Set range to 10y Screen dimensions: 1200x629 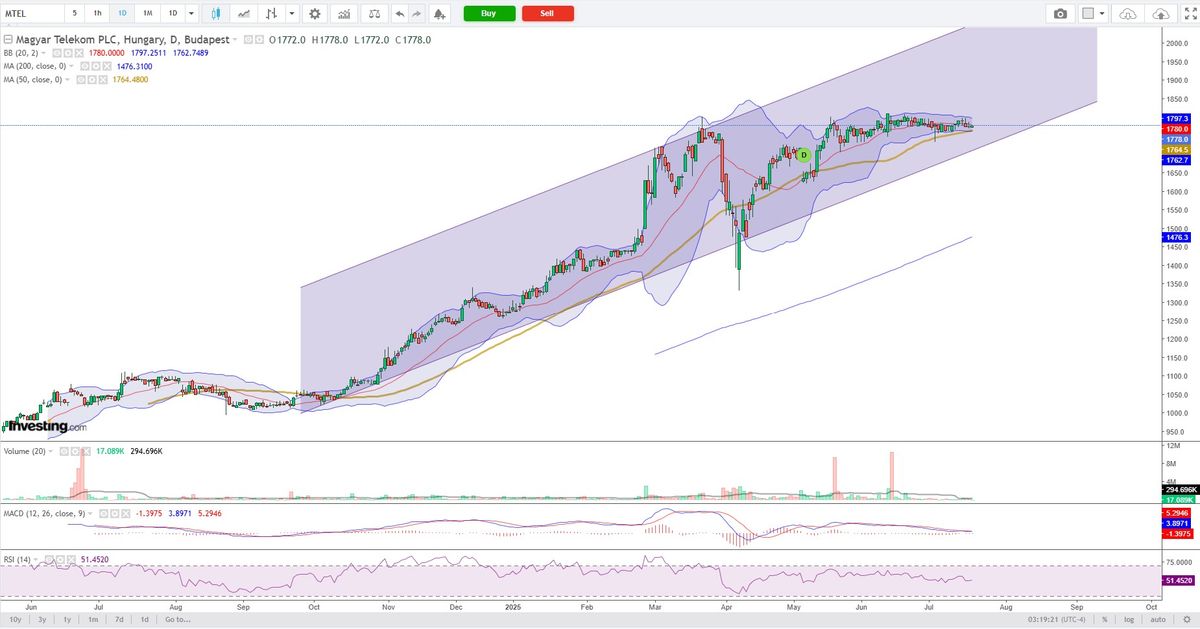[15, 620]
